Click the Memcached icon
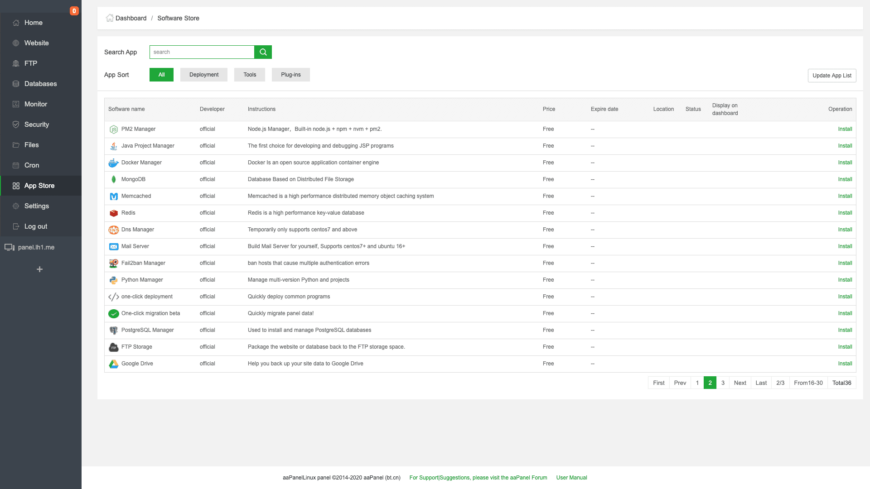 point(113,196)
